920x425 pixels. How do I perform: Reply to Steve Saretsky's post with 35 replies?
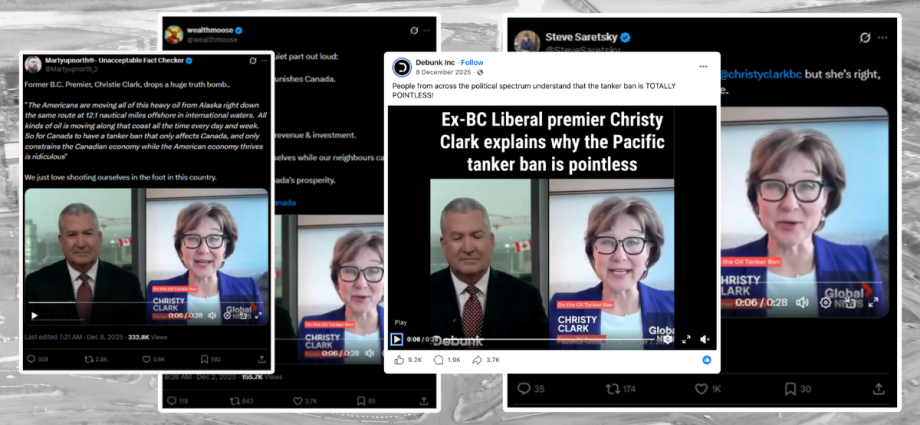point(532,389)
